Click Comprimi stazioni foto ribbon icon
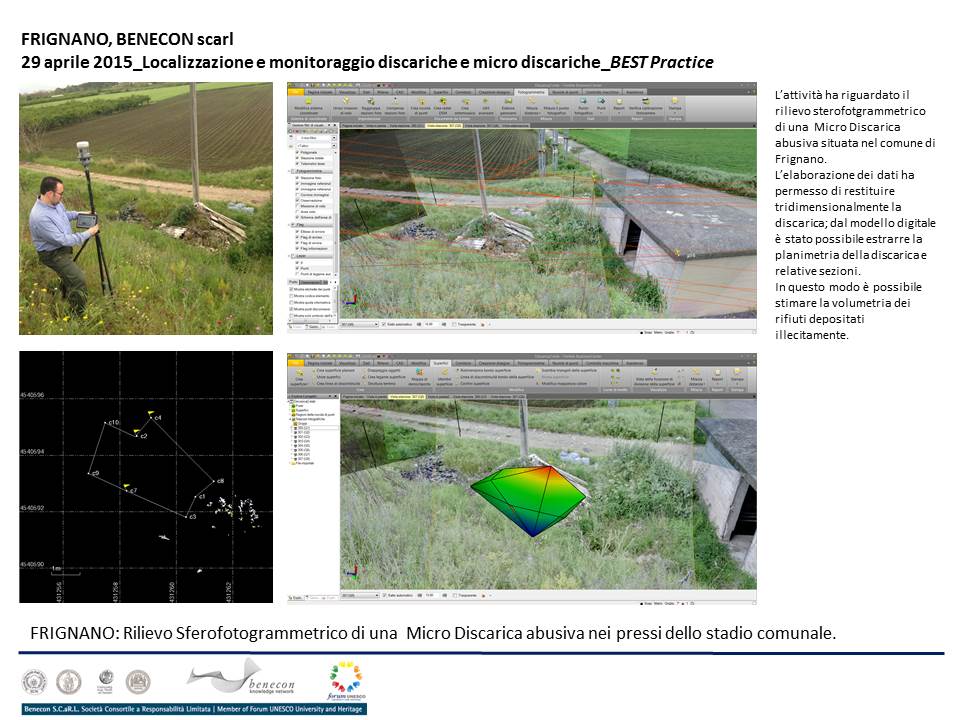Viewport: 960px width, 720px height. point(395,105)
